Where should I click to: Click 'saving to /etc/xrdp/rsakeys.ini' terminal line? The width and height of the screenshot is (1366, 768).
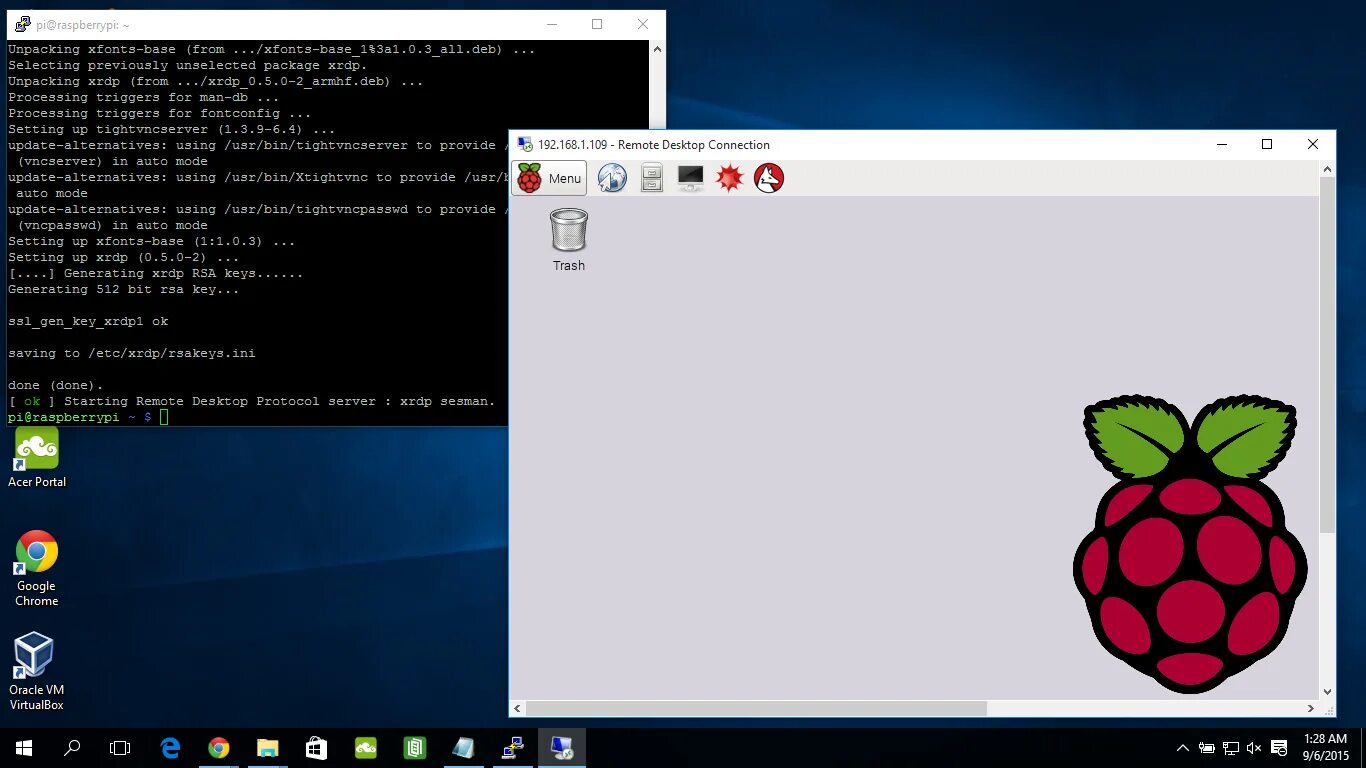(132, 353)
